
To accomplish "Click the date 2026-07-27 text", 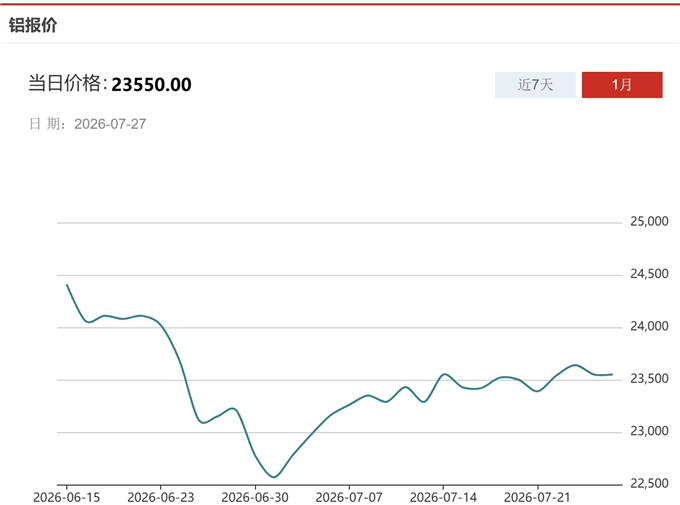I will pos(110,124).
